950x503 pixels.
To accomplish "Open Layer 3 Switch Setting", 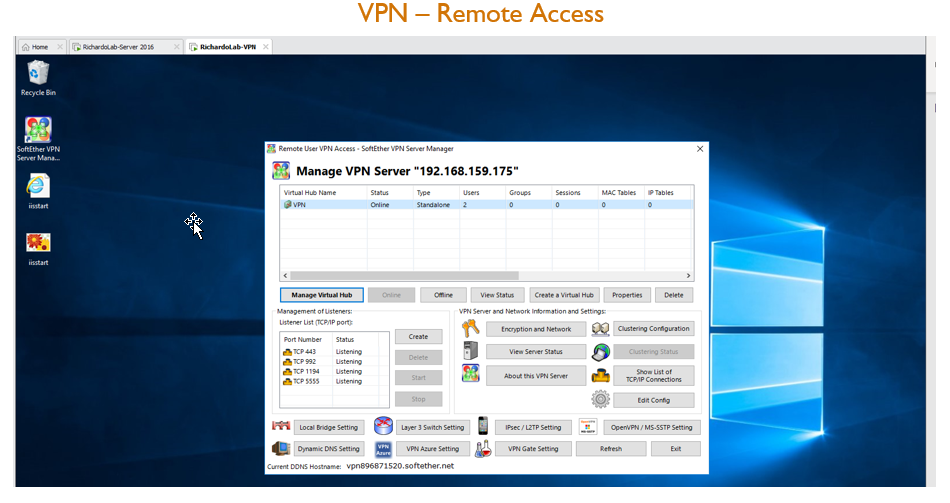I will [432, 427].
